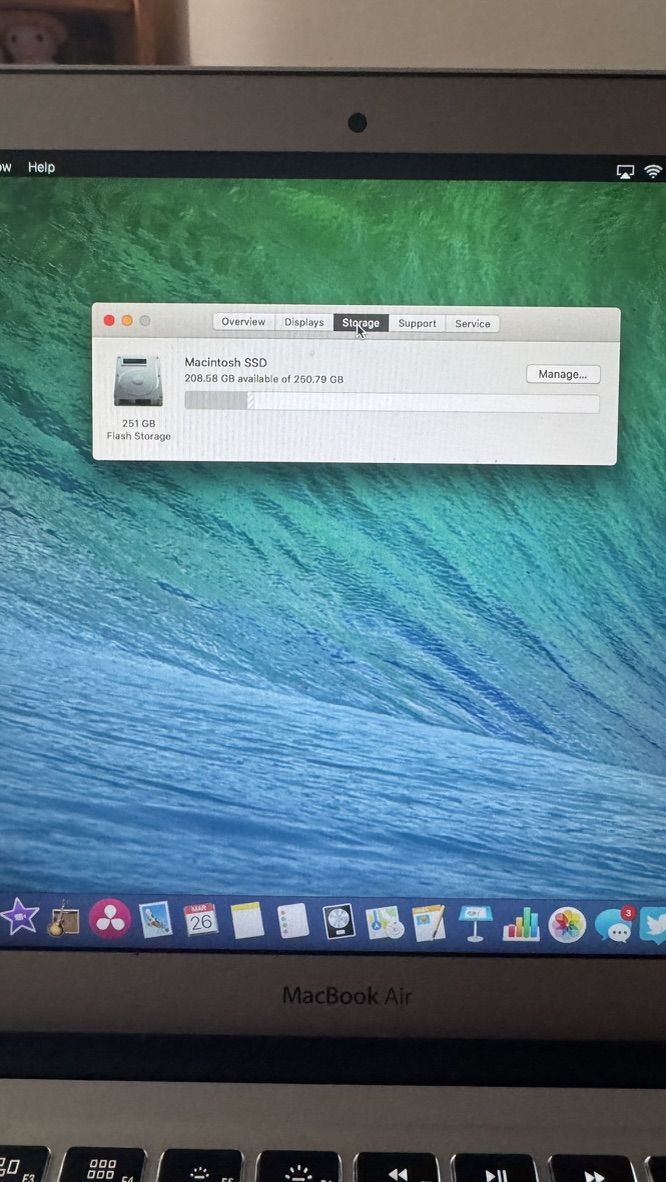Open the Help menu
666x1182 pixels.
pos(41,167)
